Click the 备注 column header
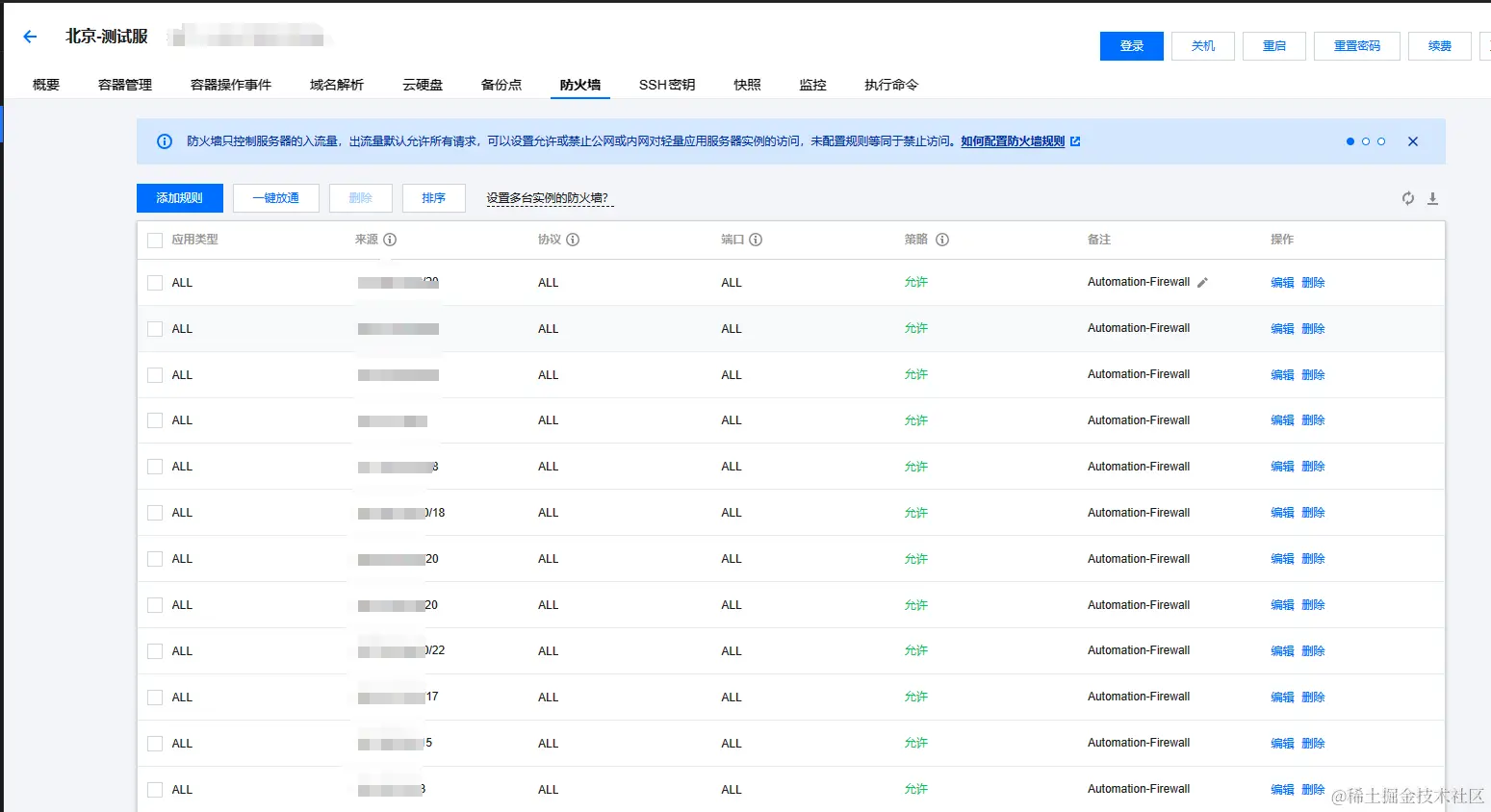1491x812 pixels. (1099, 240)
